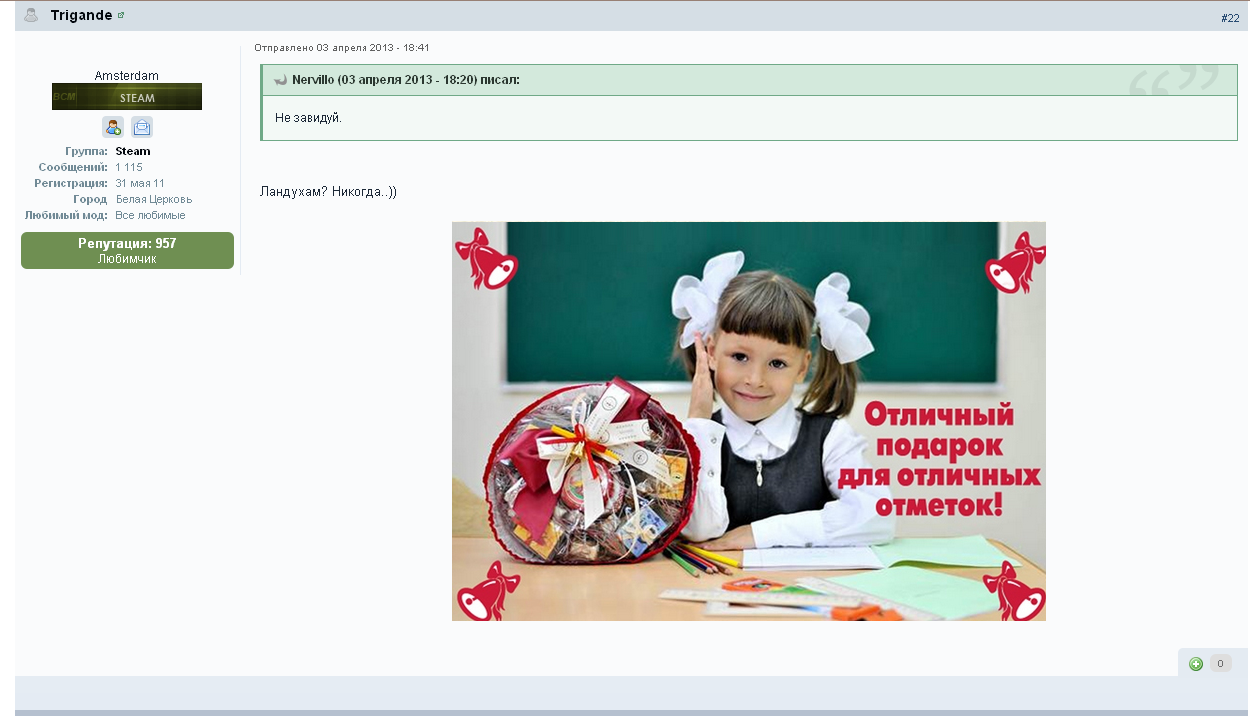Click the Любимчик reputation label
This screenshot has height=716, width=1250.
pyautogui.click(x=127, y=259)
